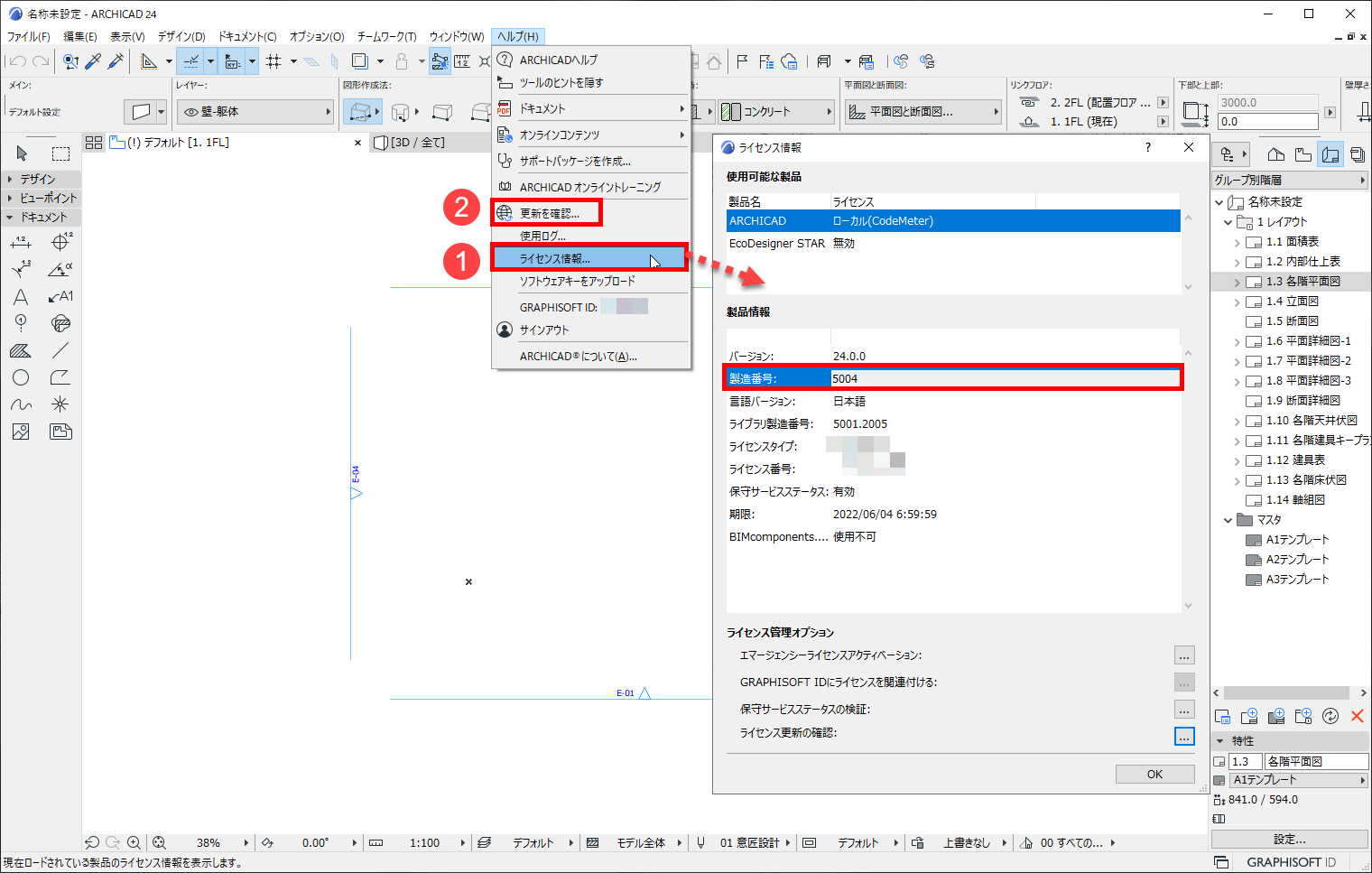The height and width of the screenshot is (873, 1372).
Task: Select the Label tool with A1 arrow
Action: [x=60, y=296]
